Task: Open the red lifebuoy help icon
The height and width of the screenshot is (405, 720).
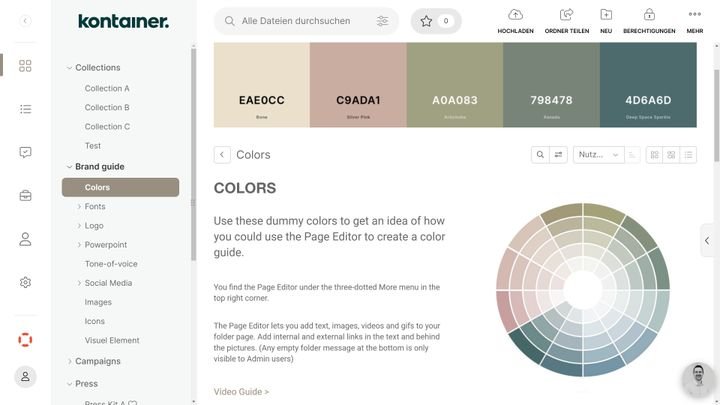Action: pyautogui.click(x=25, y=340)
